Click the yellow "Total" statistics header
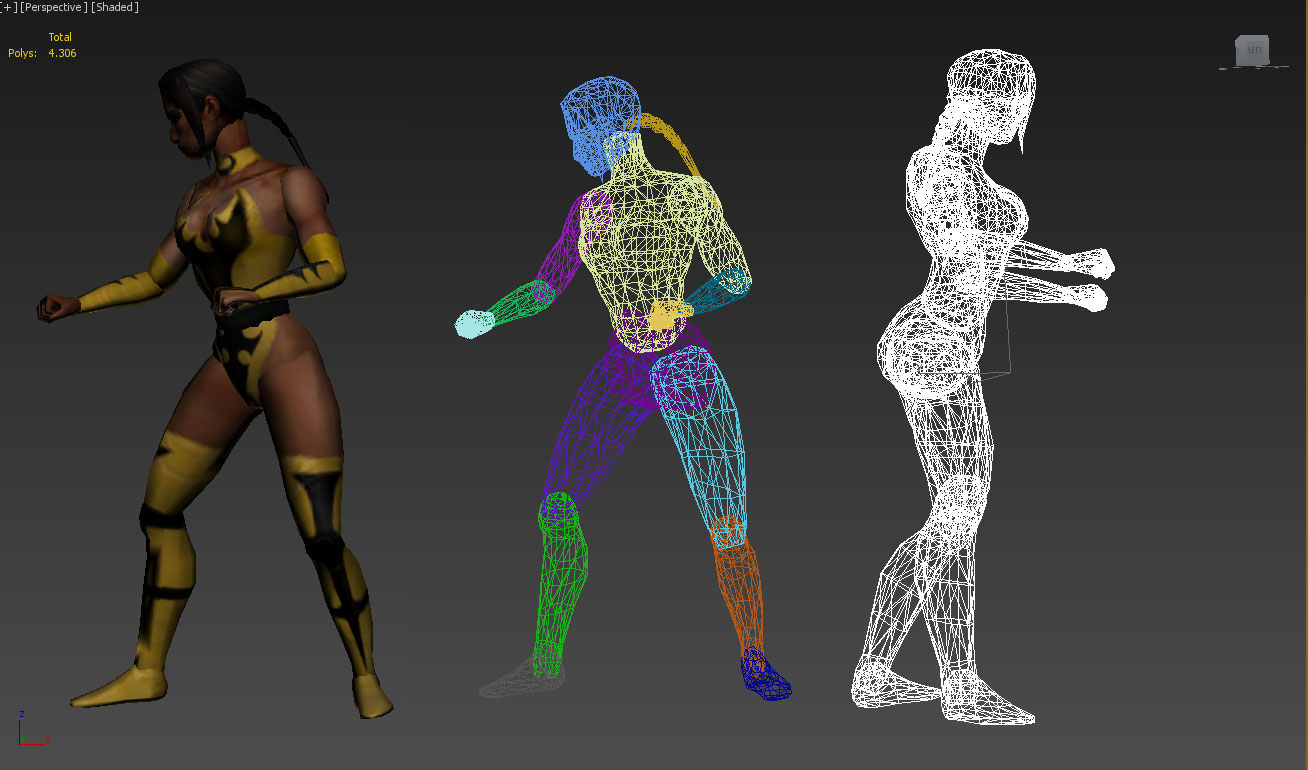The width and height of the screenshot is (1308, 770). [60, 37]
